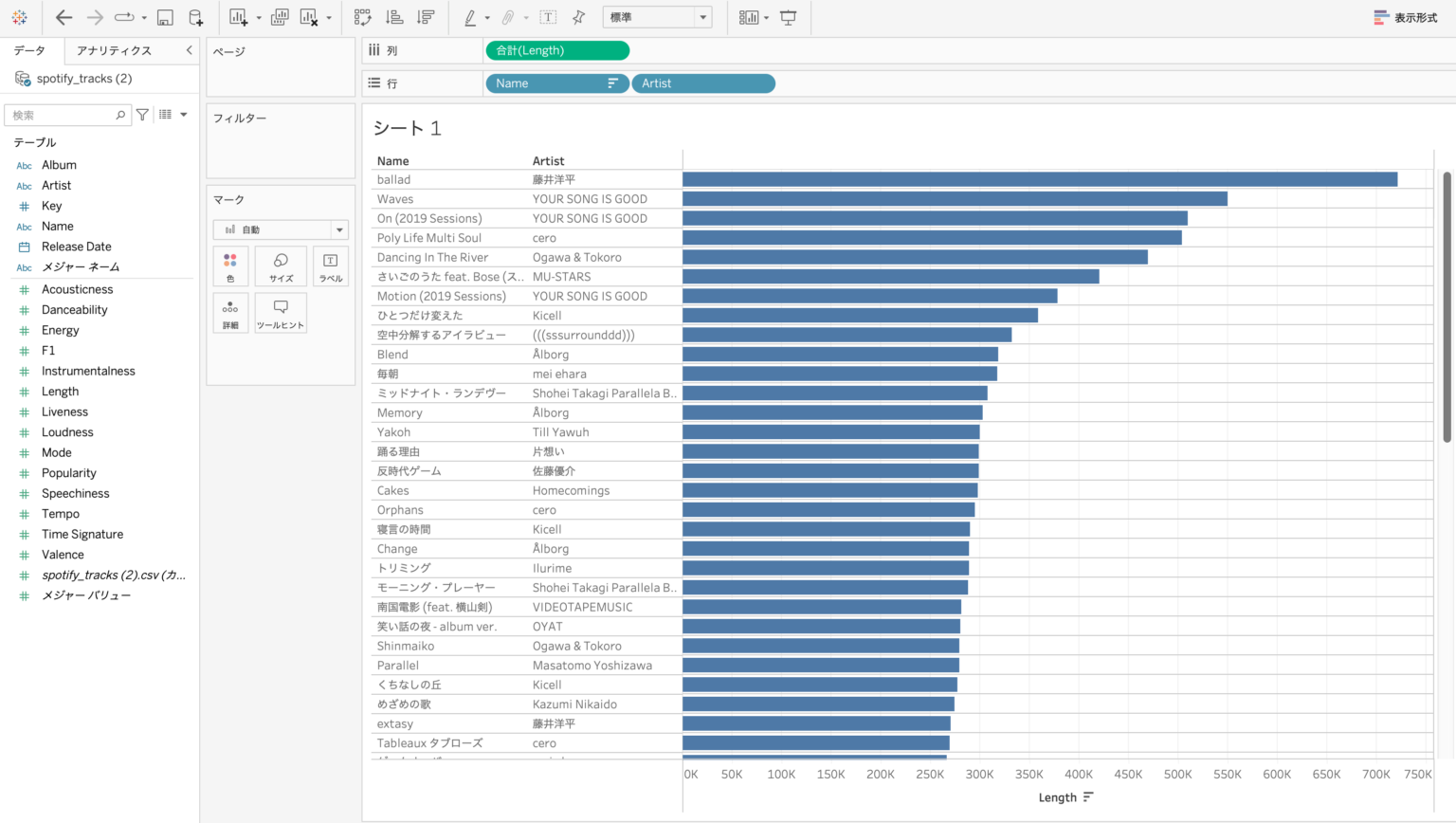Sort ascending using the toolbar icon
Viewport: 1456px width, 823px height.
pos(393,17)
